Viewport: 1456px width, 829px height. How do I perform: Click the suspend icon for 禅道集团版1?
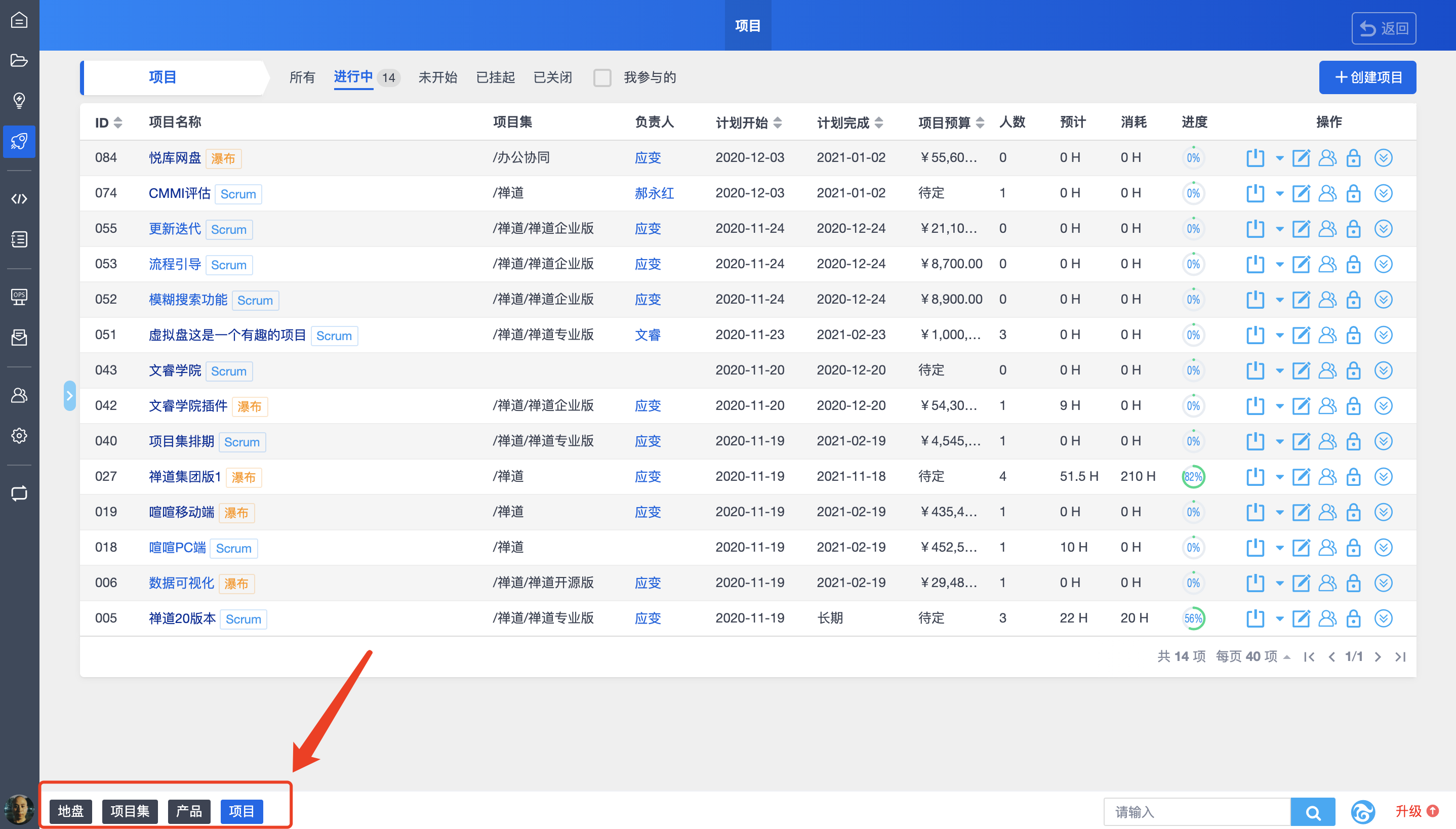[1255, 477]
